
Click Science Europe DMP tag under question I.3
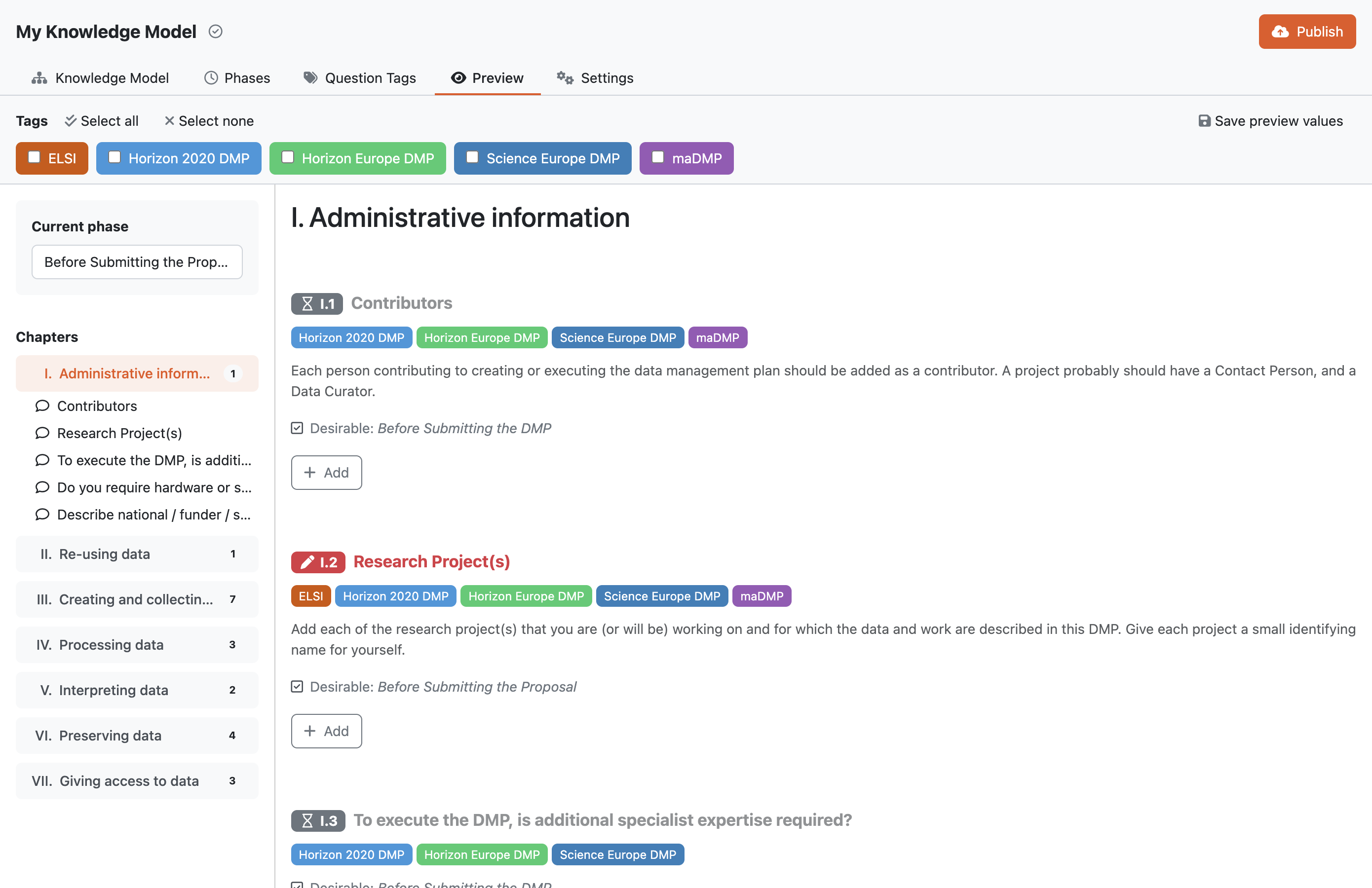(618, 855)
